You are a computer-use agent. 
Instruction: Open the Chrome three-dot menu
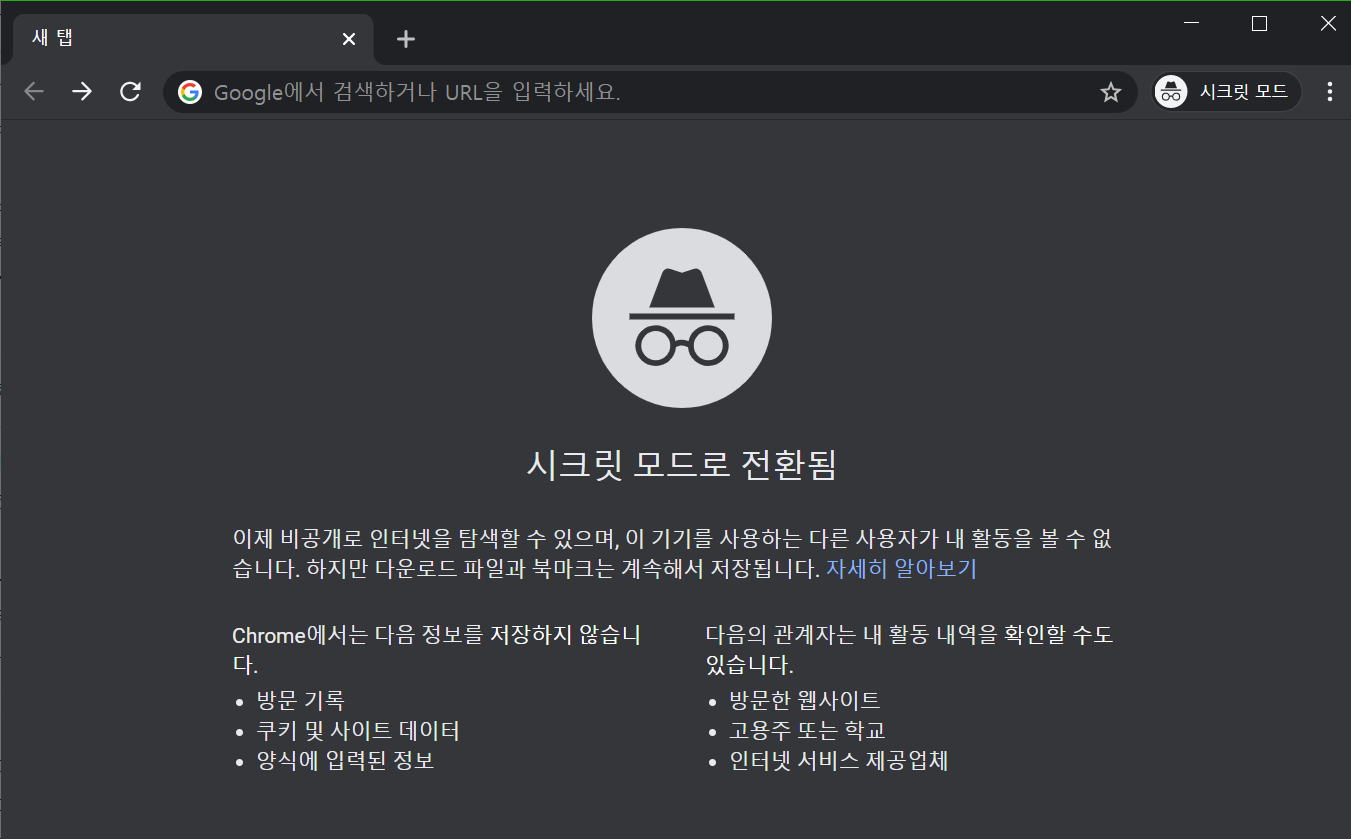click(x=1329, y=92)
